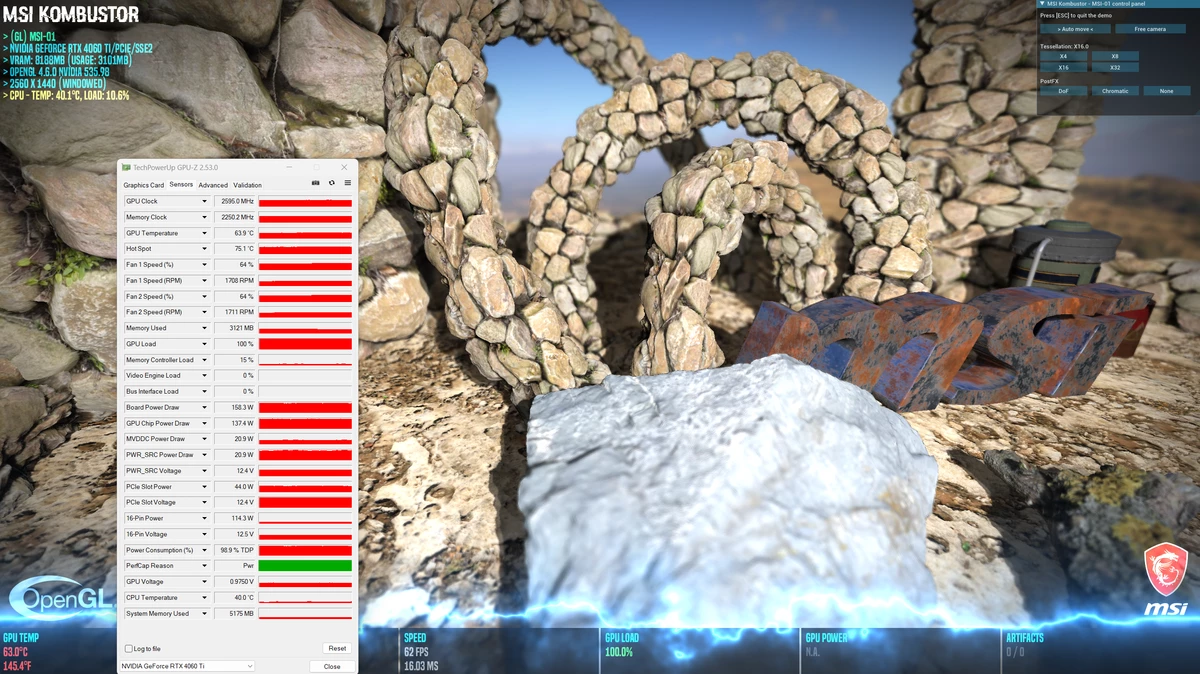This screenshot has width=1200, height=674.
Task: Open the GPU Temperature sensor dropdown
Action: 205,233
